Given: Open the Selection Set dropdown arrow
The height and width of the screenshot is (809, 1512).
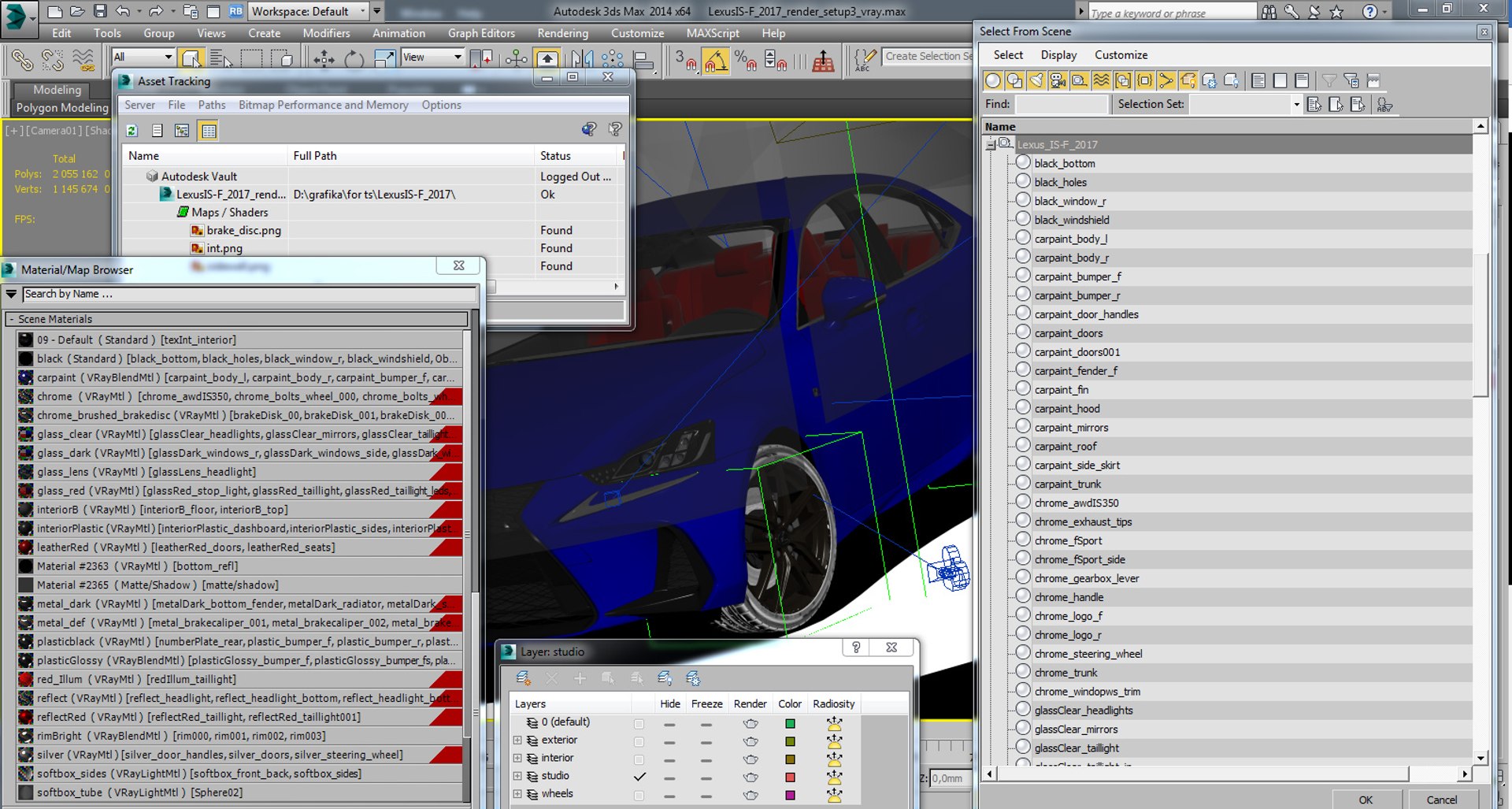Looking at the screenshot, I should [1296, 104].
